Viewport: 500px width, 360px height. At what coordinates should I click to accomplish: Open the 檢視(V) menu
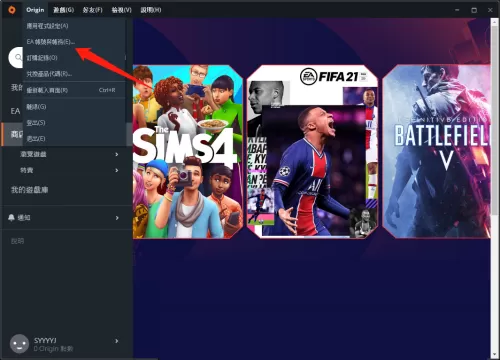click(121, 10)
